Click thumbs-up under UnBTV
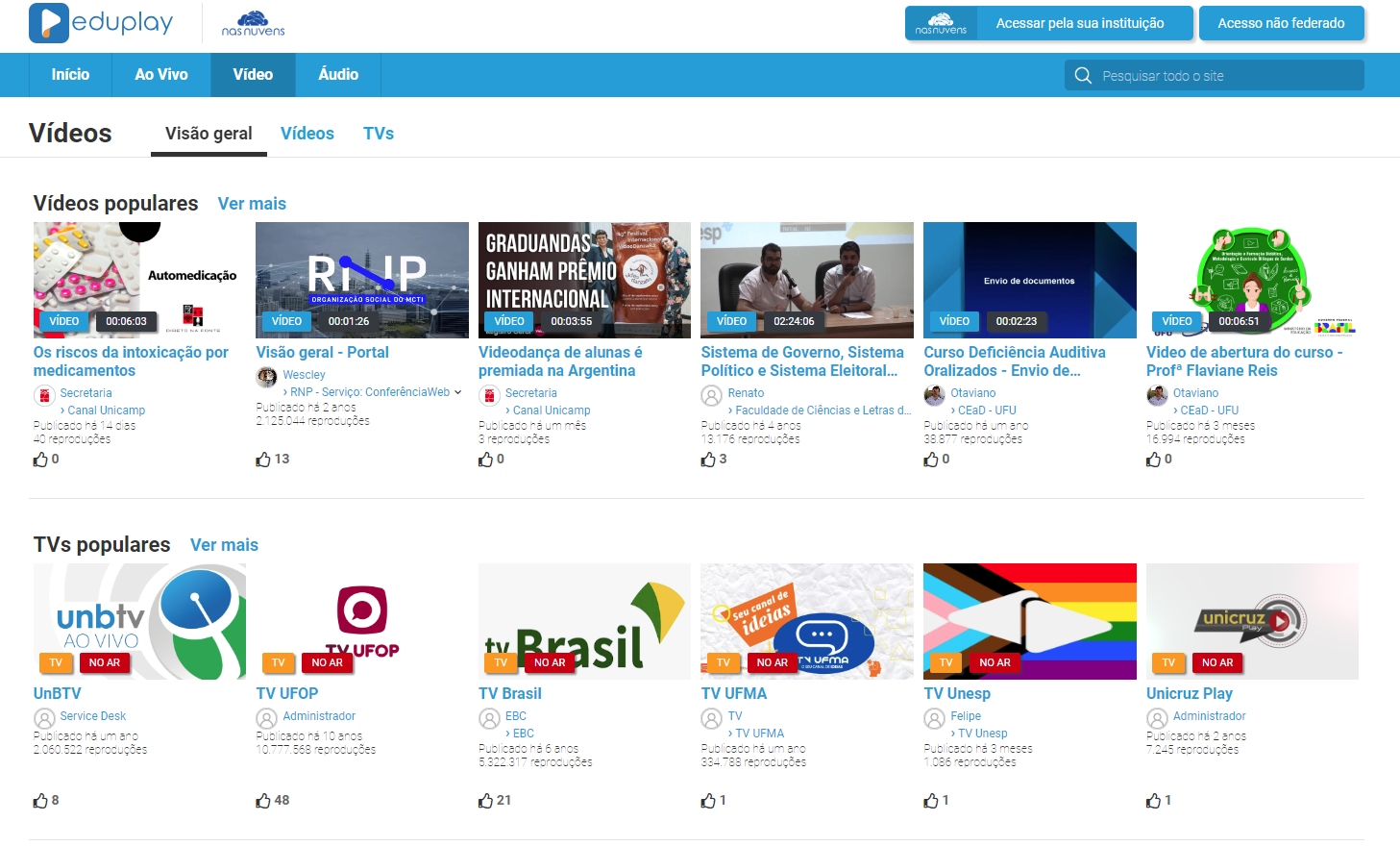Viewport: 1400px width, 846px height. pos(40,801)
